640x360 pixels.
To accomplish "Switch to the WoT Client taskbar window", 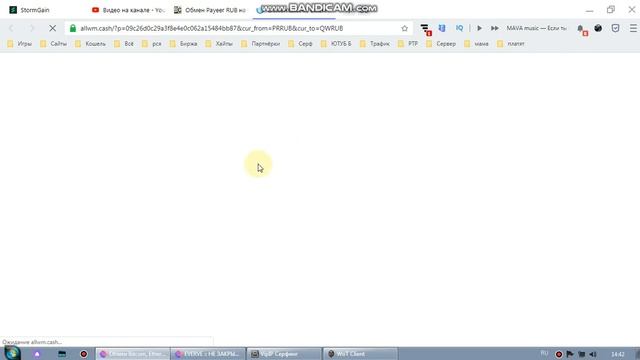I will coord(360,354).
